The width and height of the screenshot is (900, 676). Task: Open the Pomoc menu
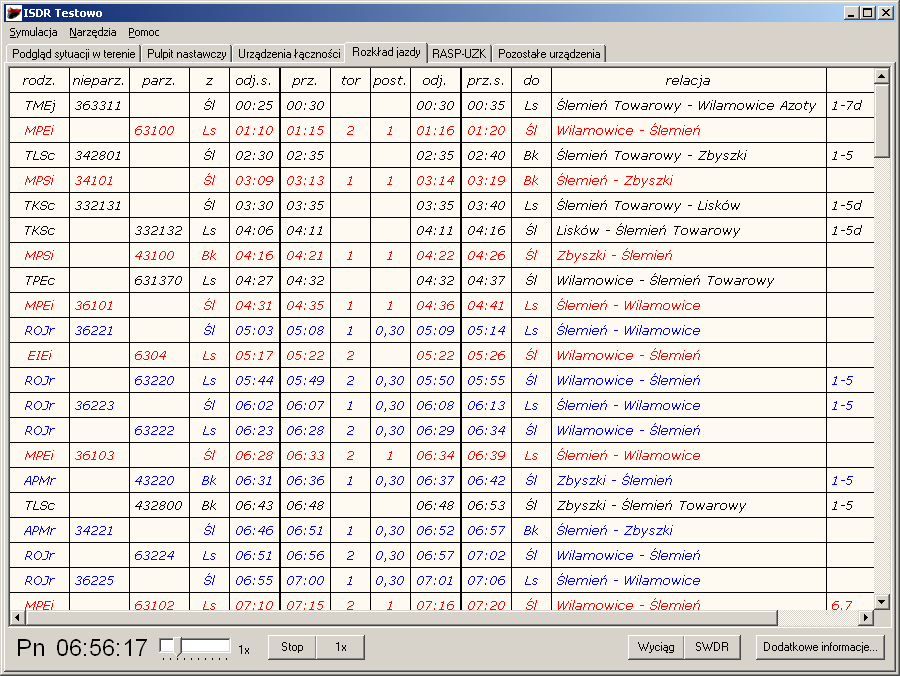(x=143, y=32)
